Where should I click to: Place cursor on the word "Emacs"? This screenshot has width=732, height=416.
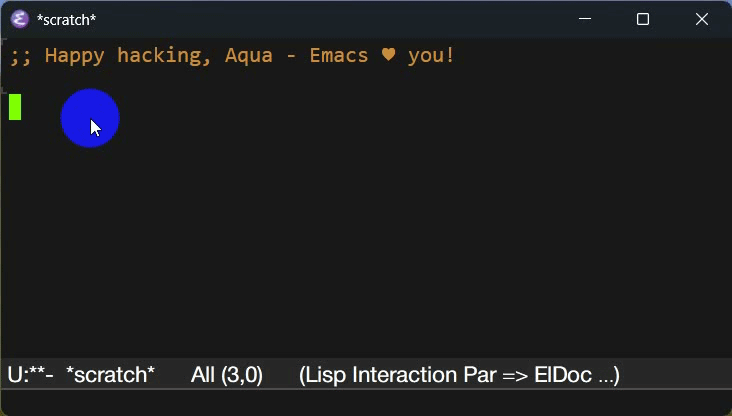(339, 56)
